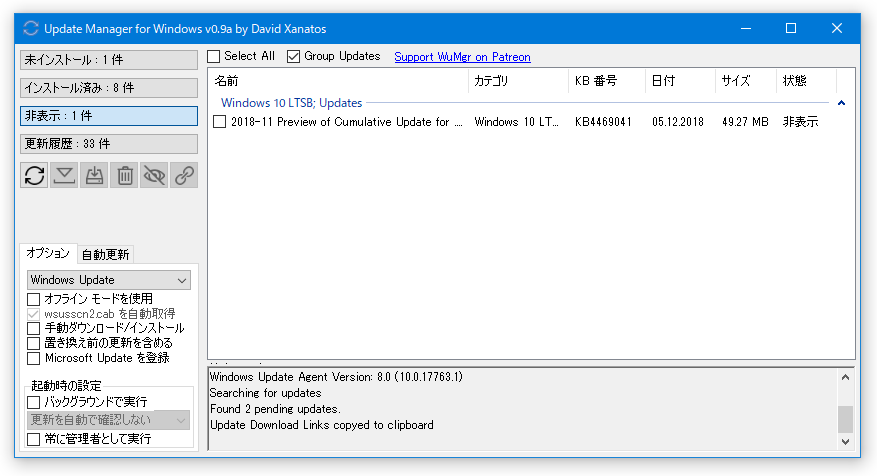Open the Windows Update source dropdown
877x476 pixels.
point(109,280)
